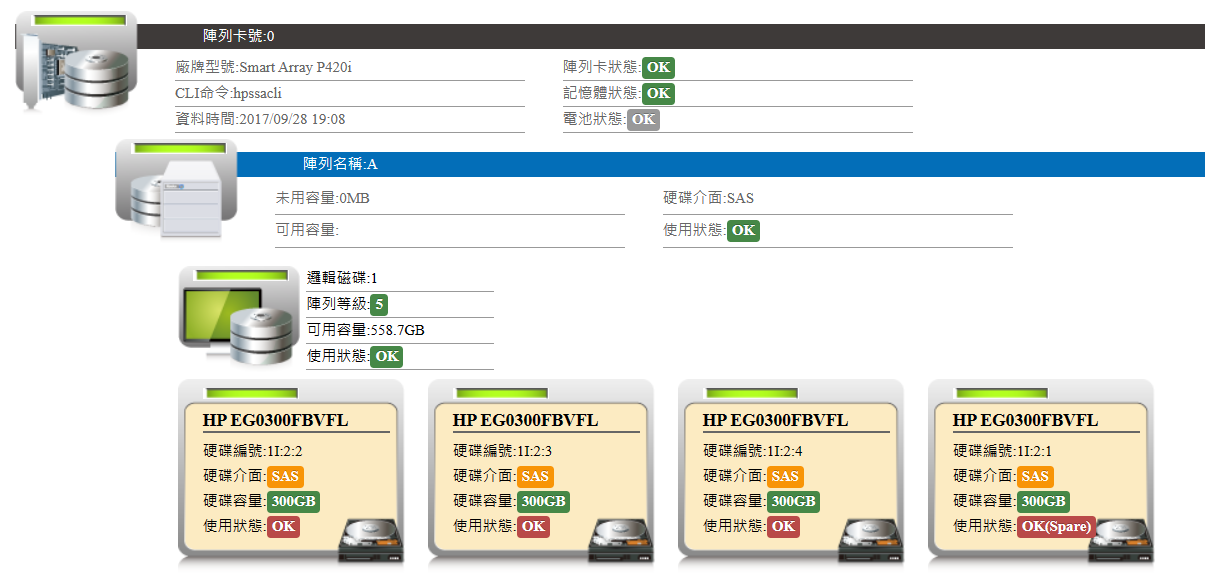This screenshot has width=1213, height=586.
Task: Click the red OK(Spare) status badge
Action: (1055, 527)
